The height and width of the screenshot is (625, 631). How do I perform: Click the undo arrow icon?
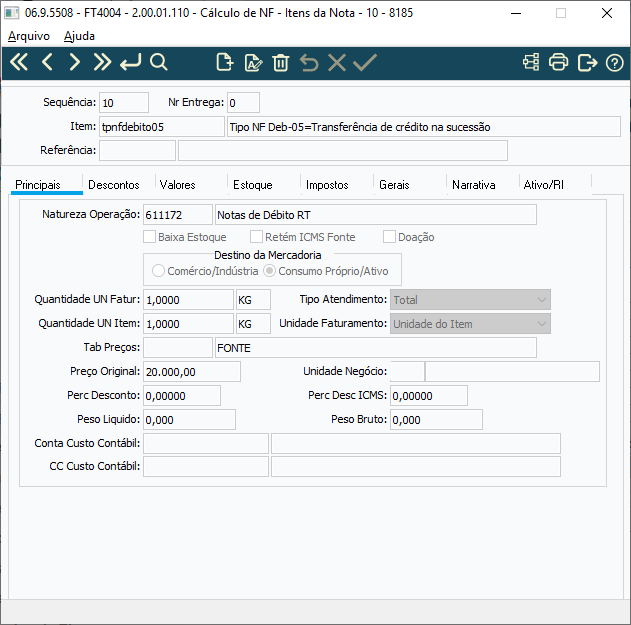309,62
